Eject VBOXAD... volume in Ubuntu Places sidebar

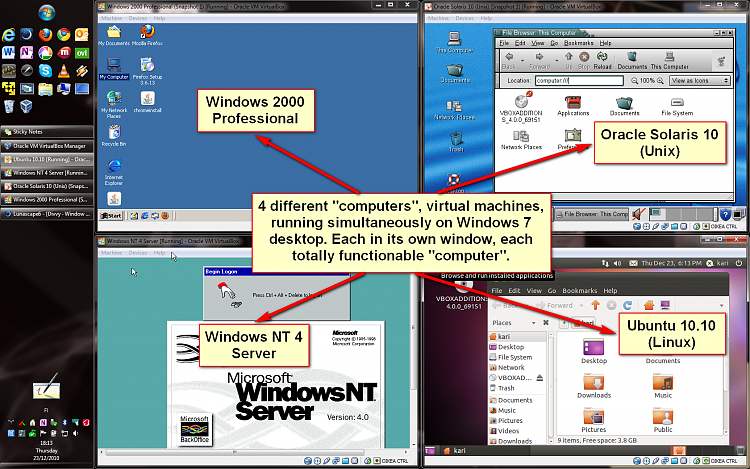pos(540,378)
